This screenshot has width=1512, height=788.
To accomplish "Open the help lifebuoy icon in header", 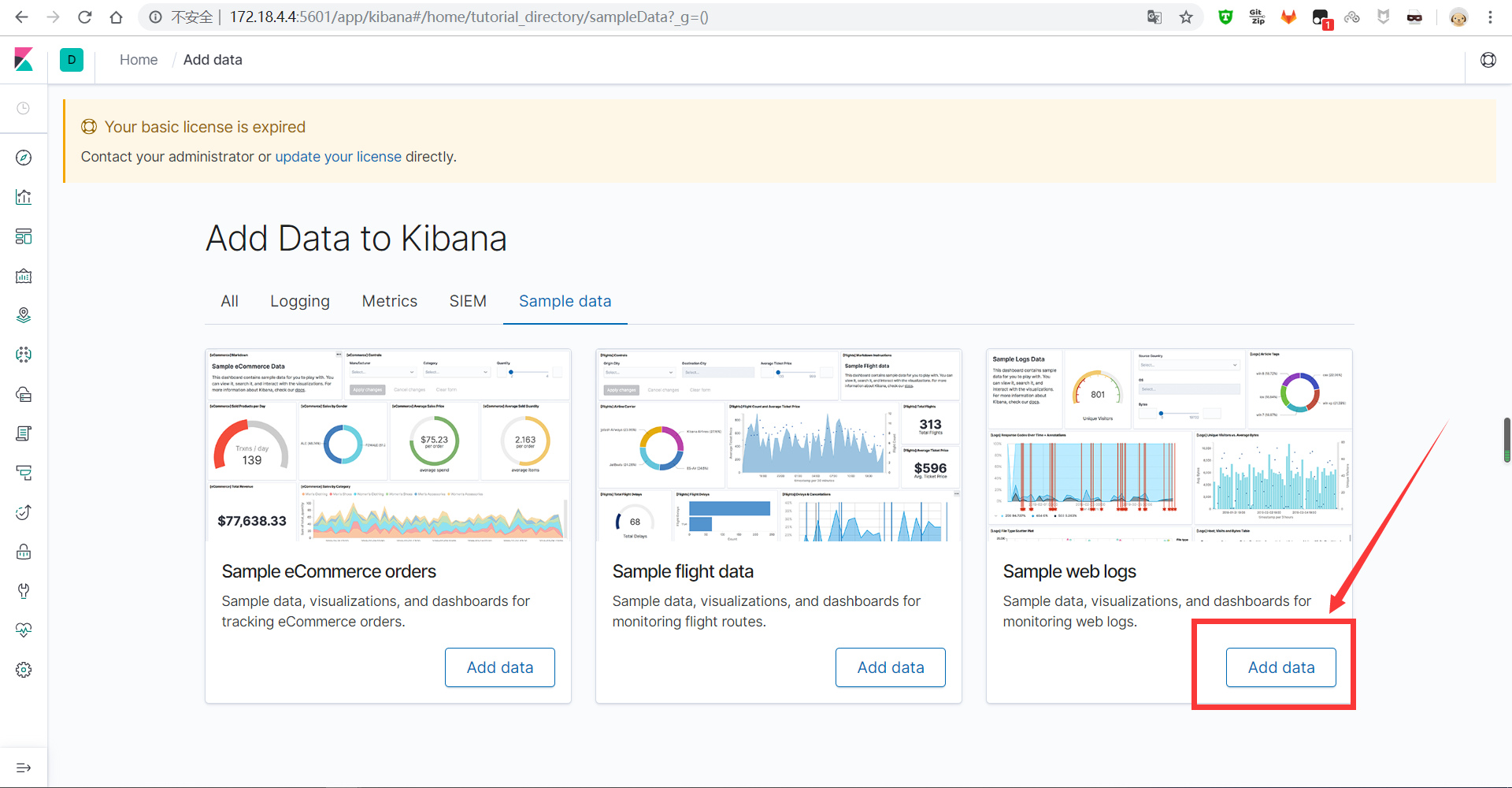I will pyautogui.click(x=1488, y=60).
